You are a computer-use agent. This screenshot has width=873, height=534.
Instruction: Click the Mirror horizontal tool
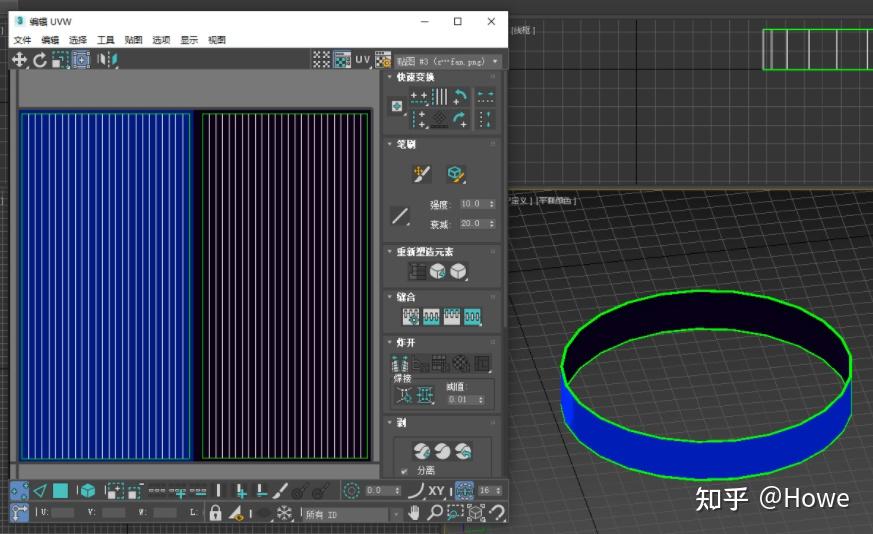point(107,60)
